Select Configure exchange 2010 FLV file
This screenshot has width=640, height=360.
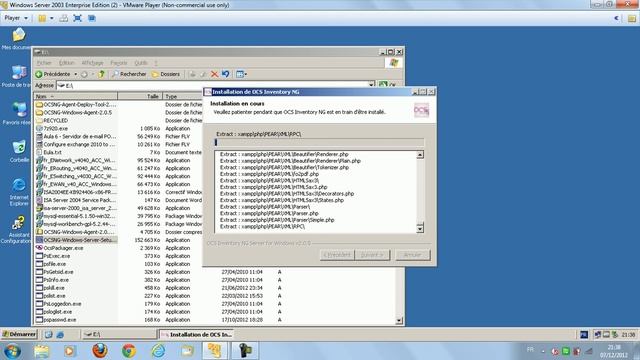click(76, 144)
